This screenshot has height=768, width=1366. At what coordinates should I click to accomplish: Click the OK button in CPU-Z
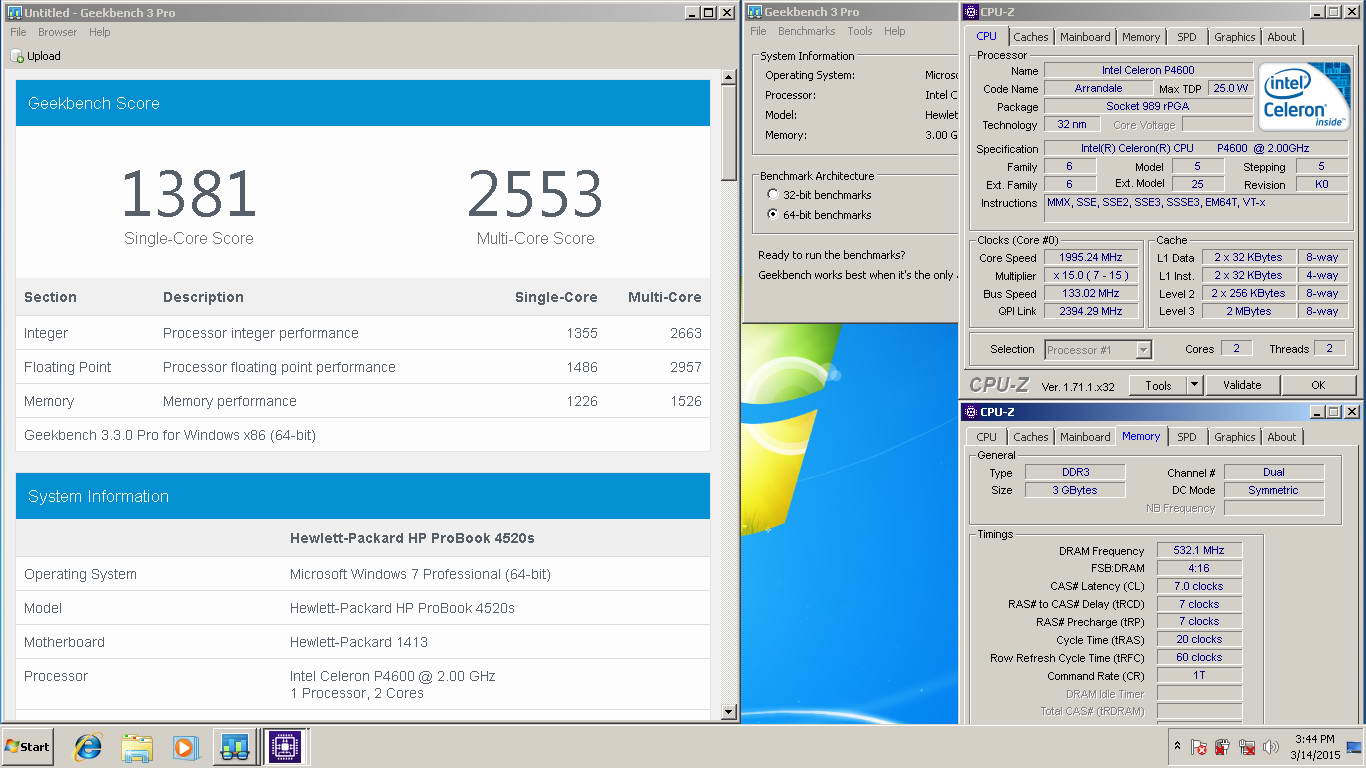[x=1318, y=385]
